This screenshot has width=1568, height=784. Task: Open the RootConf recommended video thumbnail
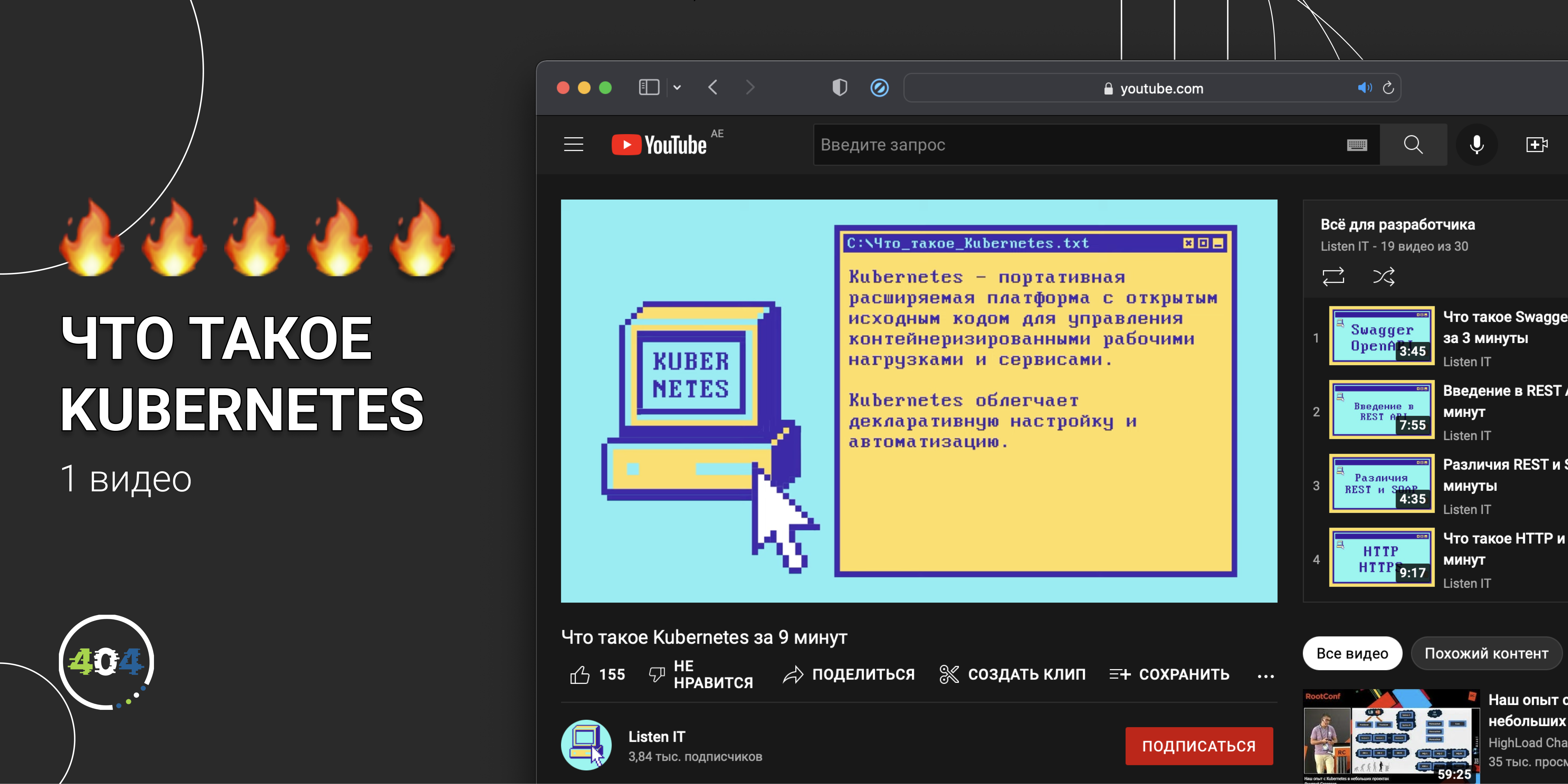pyautogui.click(x=1391, y=736)
